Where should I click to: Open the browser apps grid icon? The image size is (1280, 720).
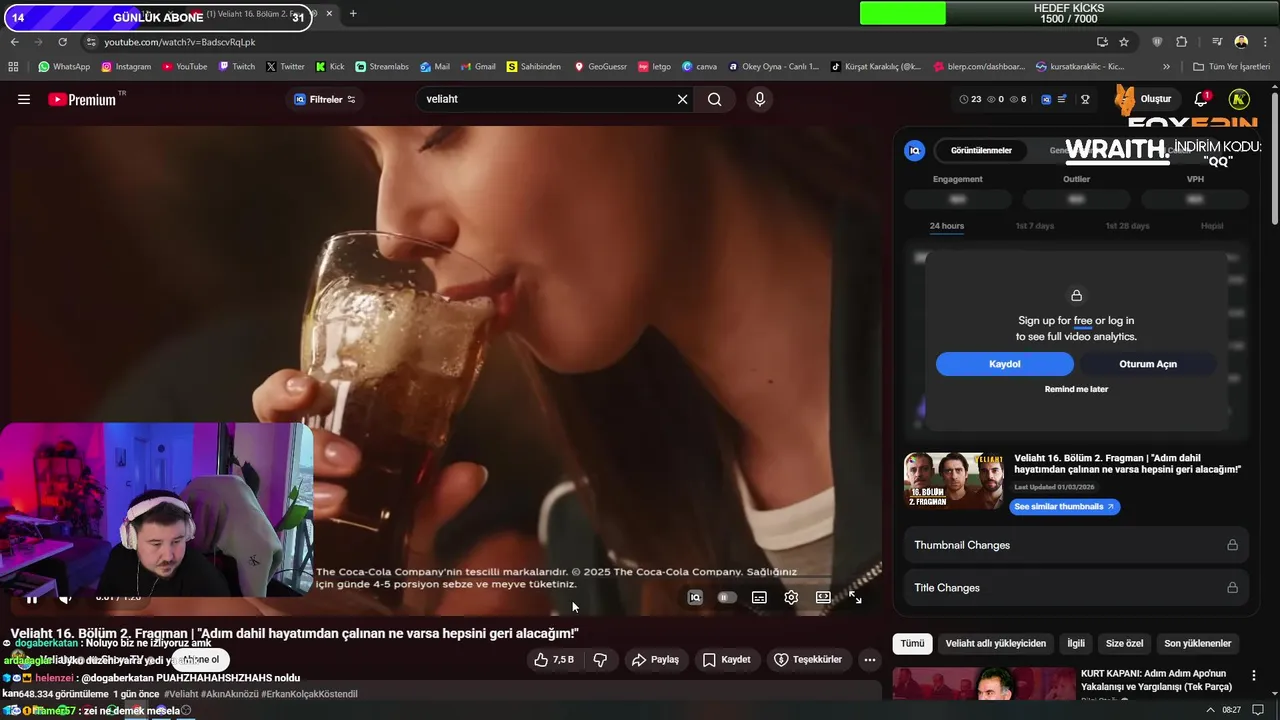[13, 67]
